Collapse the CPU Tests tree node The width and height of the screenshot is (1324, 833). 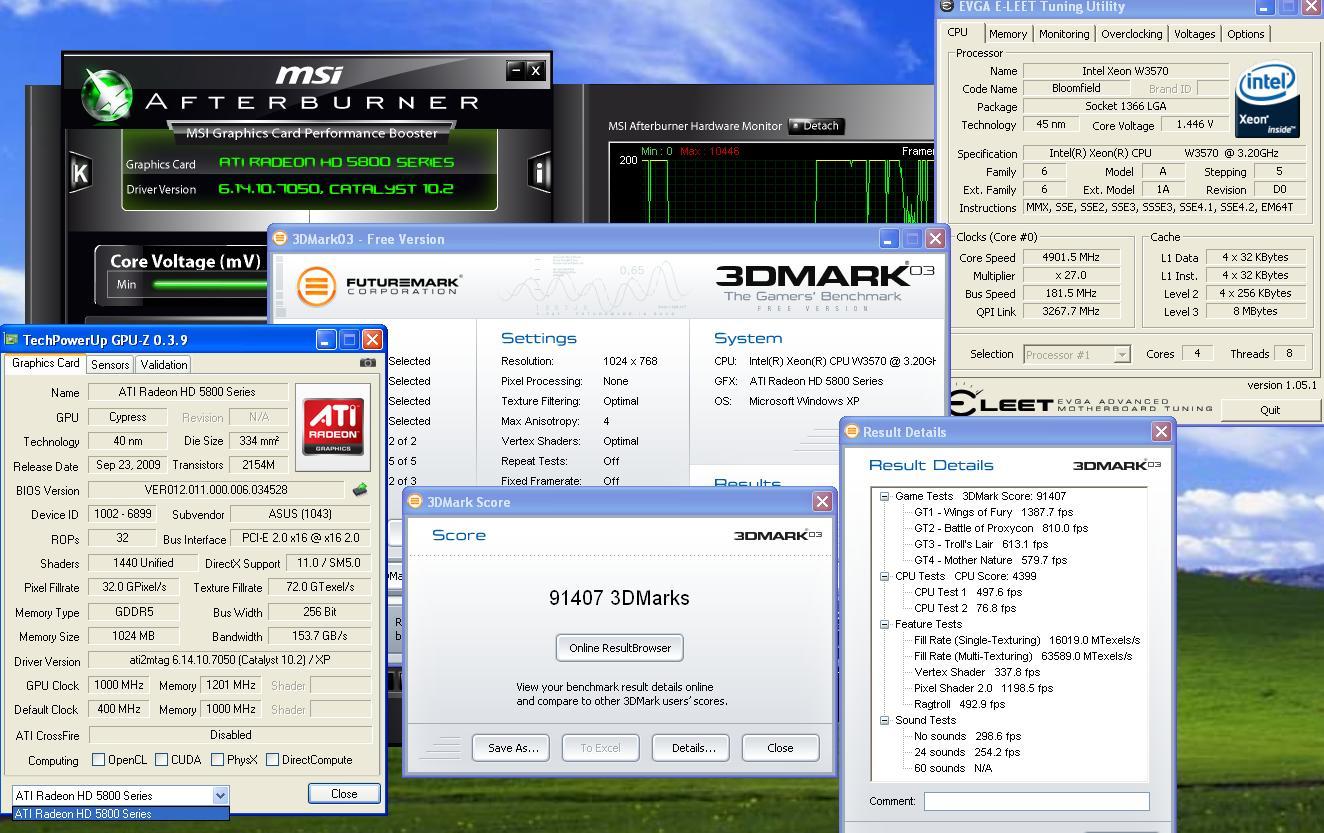click(885, 576)
